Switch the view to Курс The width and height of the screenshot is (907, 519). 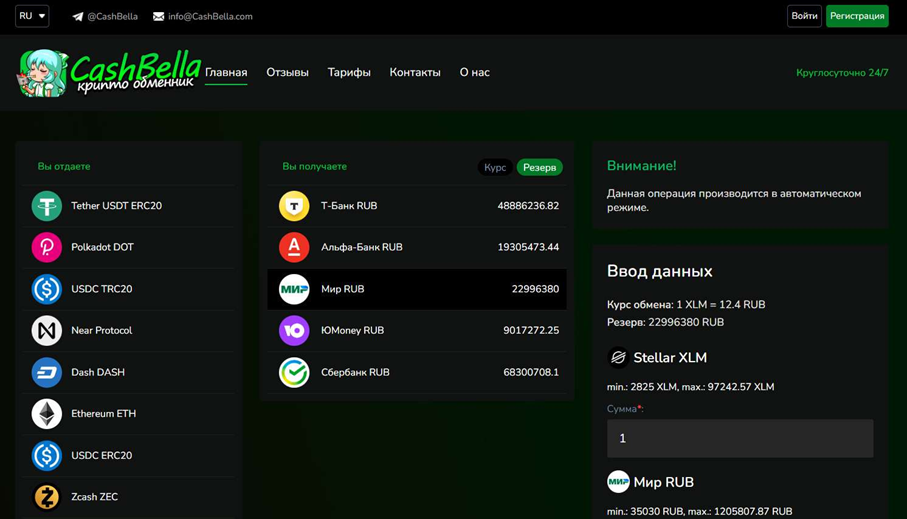(495, 167)
